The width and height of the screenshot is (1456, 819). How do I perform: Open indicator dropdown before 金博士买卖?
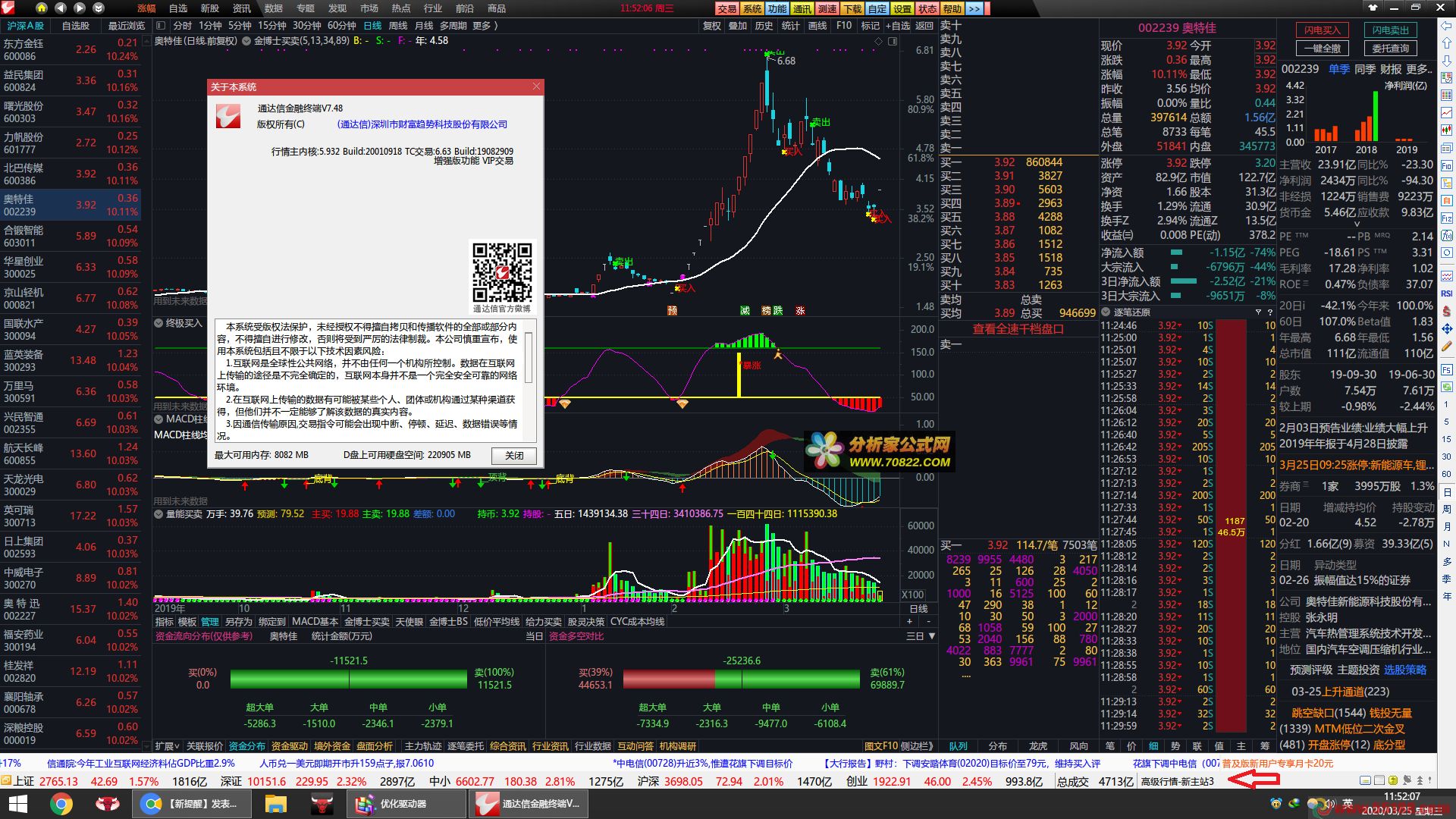click(247, 41)
